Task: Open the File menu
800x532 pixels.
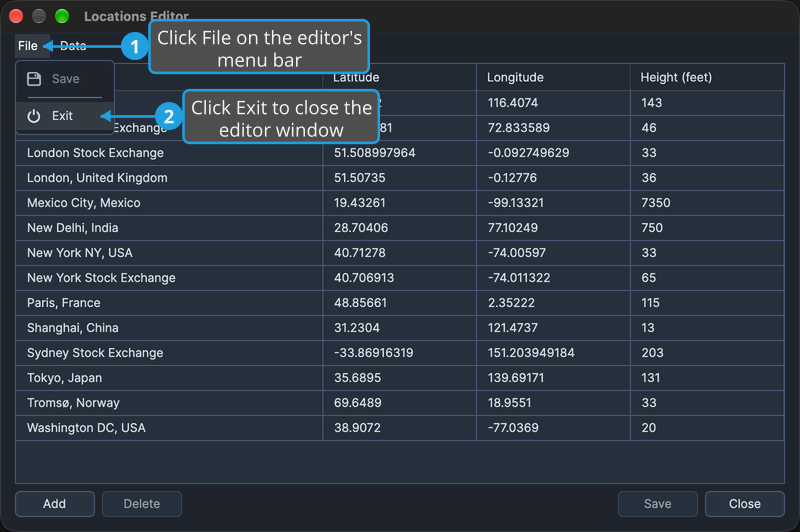Action: (x=28, y=46)
